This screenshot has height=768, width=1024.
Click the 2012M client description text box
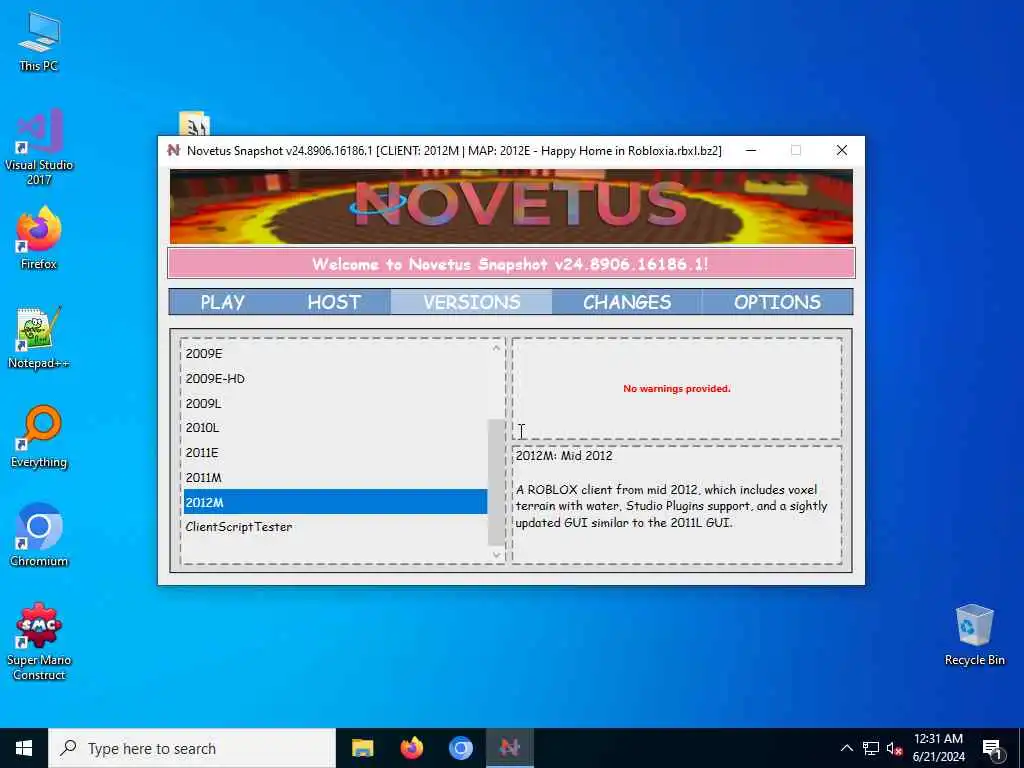(677, 505)
